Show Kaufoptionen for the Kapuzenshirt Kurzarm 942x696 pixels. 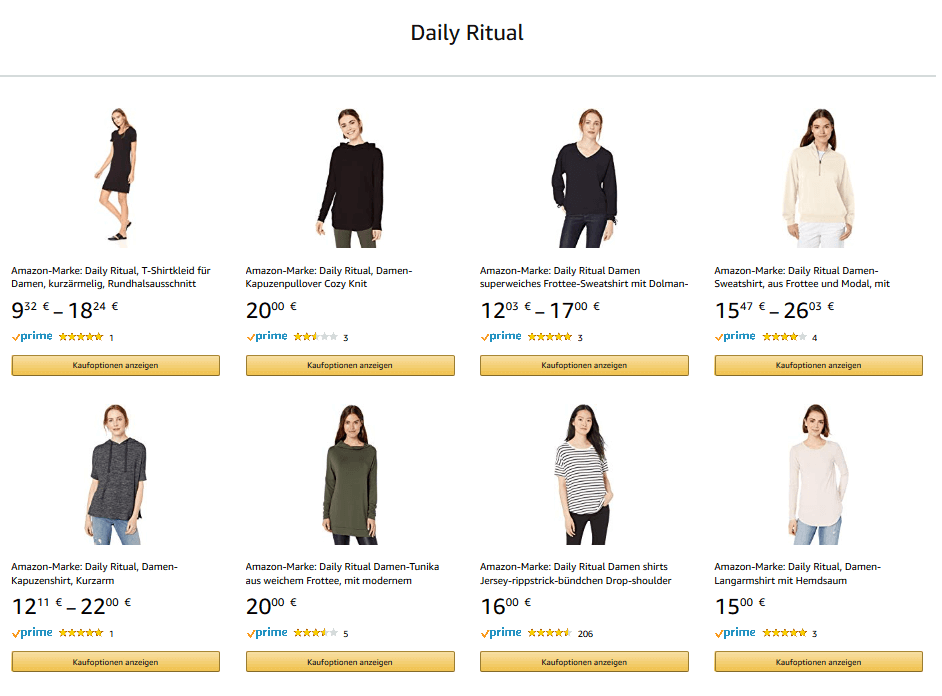[116, 662]
